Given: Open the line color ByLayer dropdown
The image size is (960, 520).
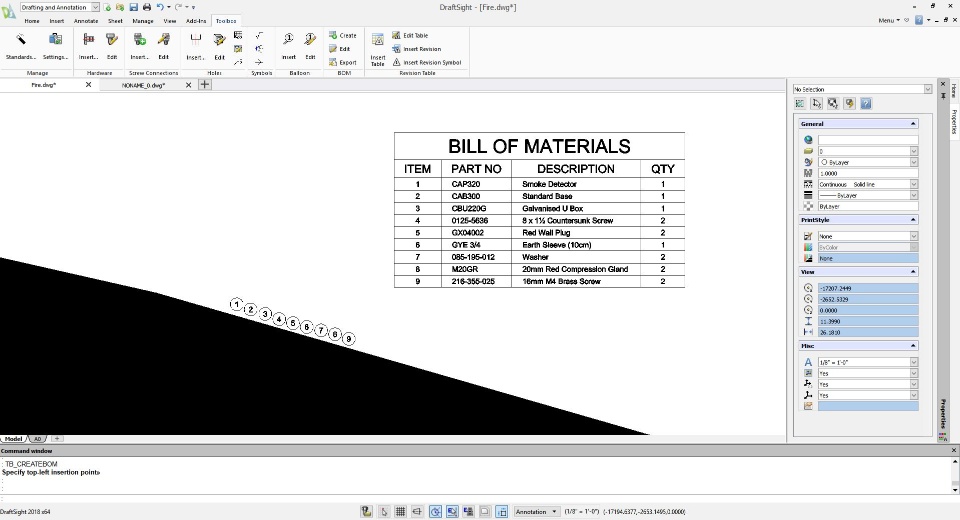Looking at the screenshot, I should [x=913, y=162].
